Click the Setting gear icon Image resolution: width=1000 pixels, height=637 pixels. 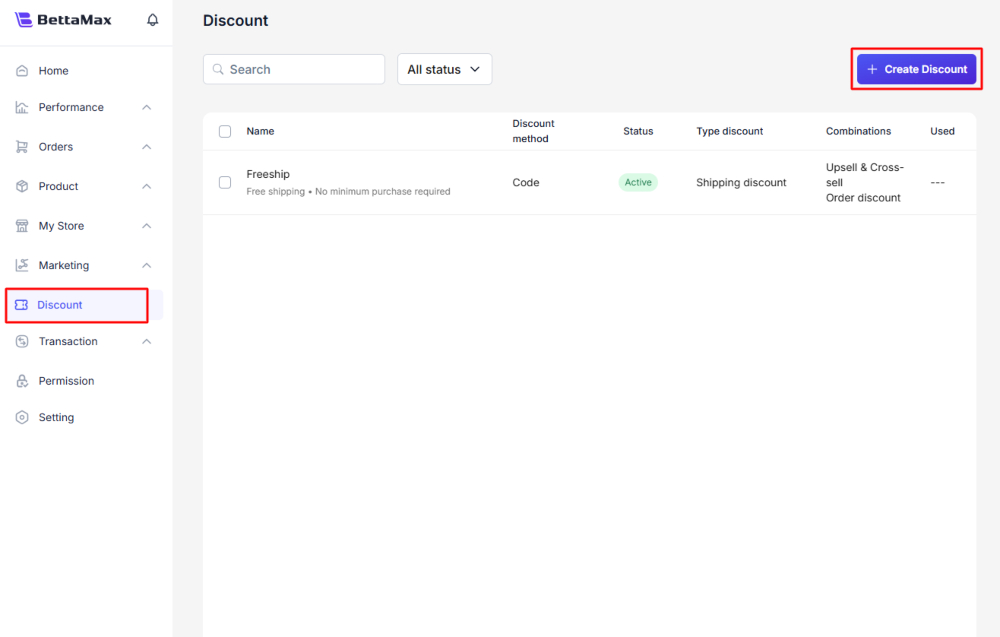22,417
